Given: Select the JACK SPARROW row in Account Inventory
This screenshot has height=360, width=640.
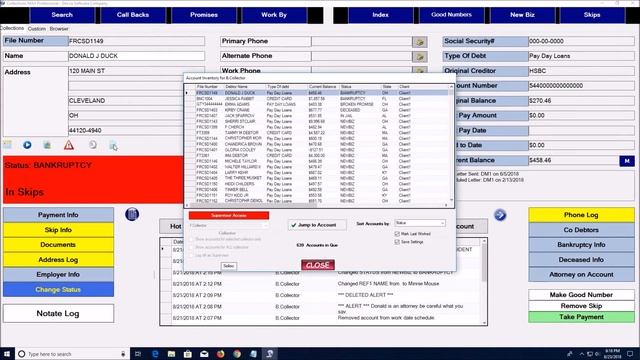Looking at the screenshot, I should tap(318, 116).
